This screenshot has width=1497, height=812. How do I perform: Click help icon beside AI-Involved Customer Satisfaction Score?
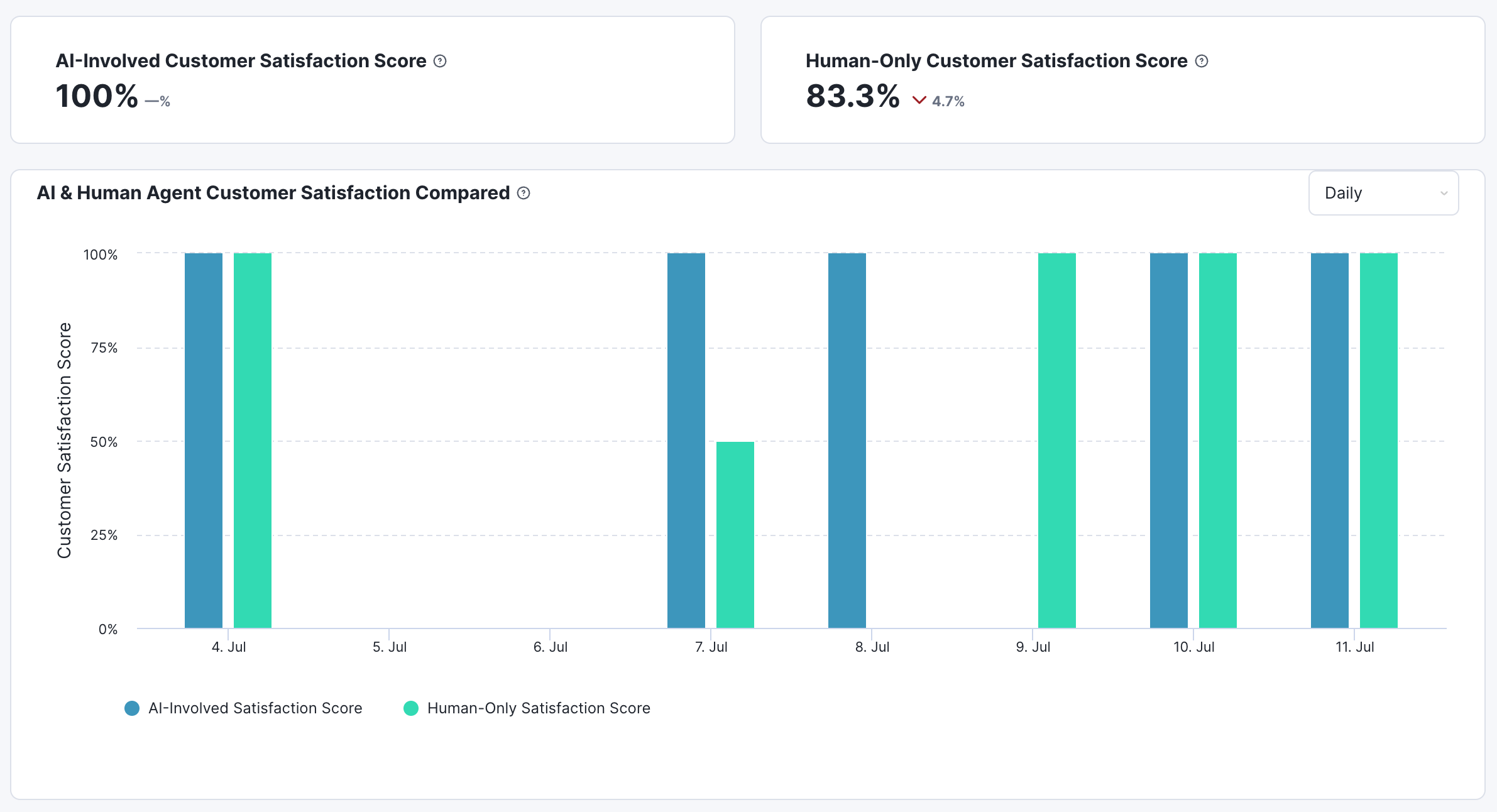440,61
